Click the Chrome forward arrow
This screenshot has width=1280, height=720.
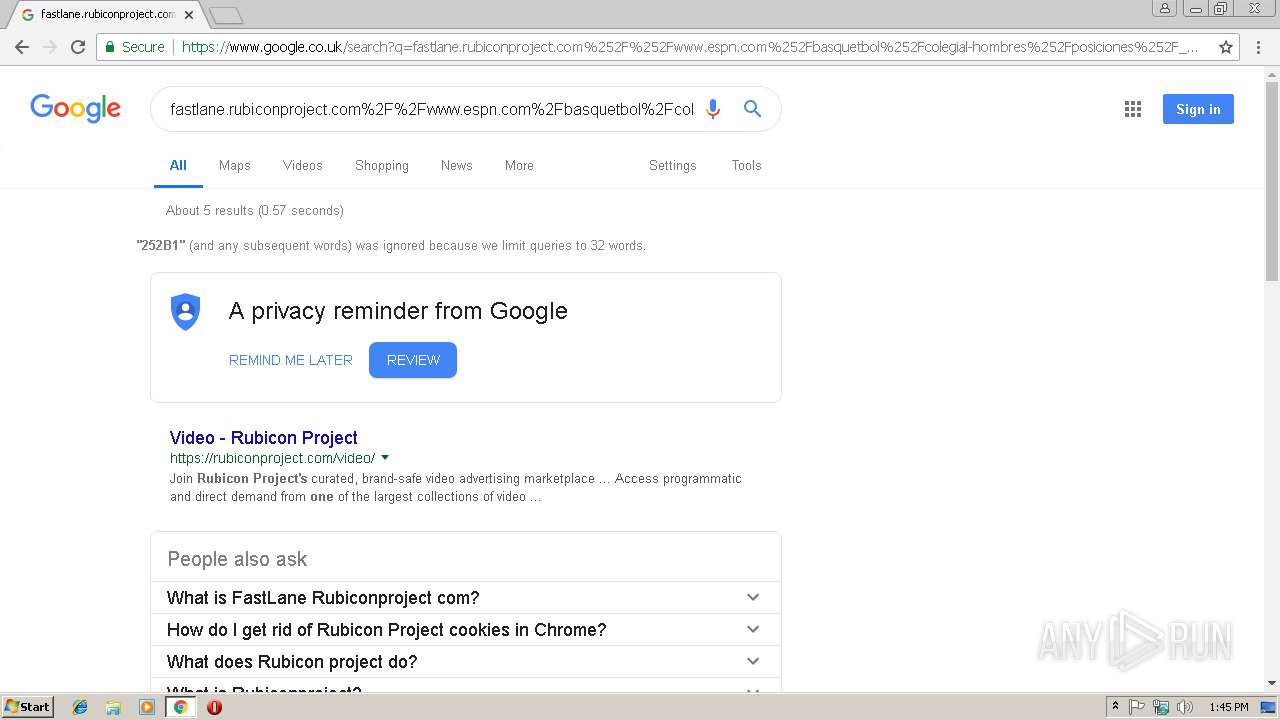50,47
